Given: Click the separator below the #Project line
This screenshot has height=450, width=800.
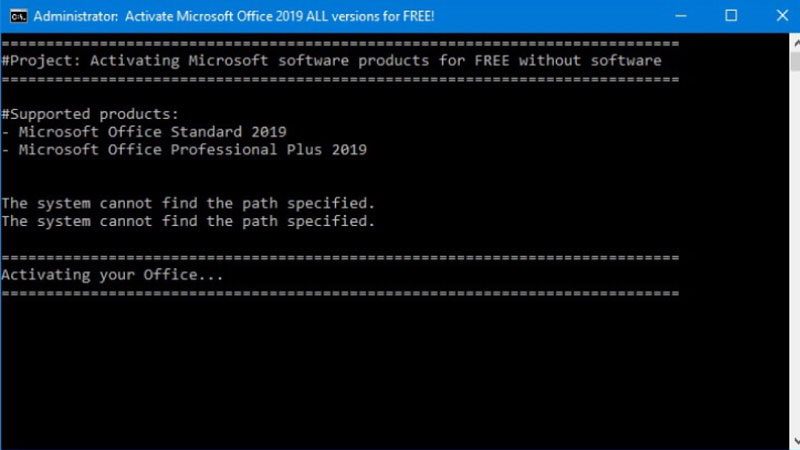Looking at the screenshot, I should 340,78.
